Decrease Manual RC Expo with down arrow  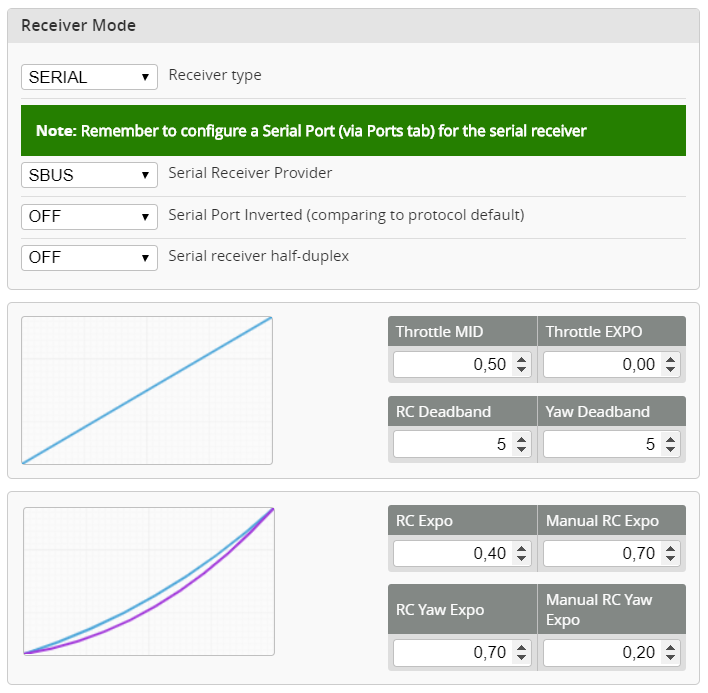pyautogui.click(x=670, y=558)
